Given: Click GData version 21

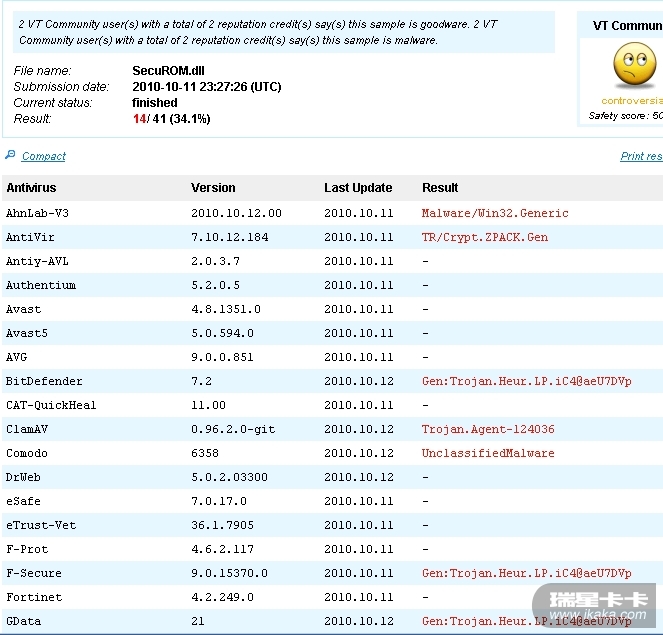Looking at the screenshot, I should (198, 621).
